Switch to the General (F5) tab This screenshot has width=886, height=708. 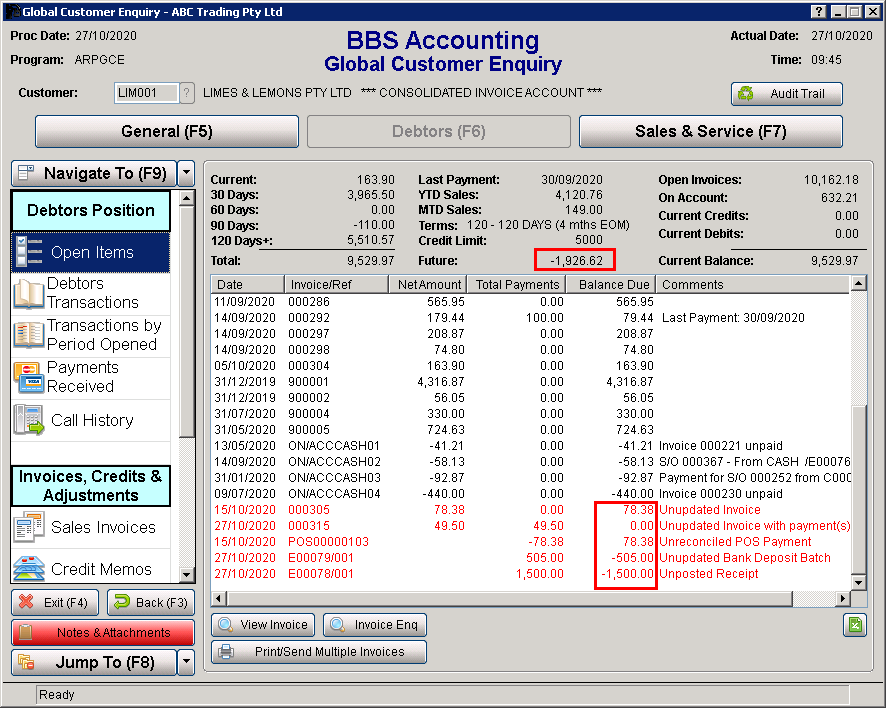pos(167,132)
